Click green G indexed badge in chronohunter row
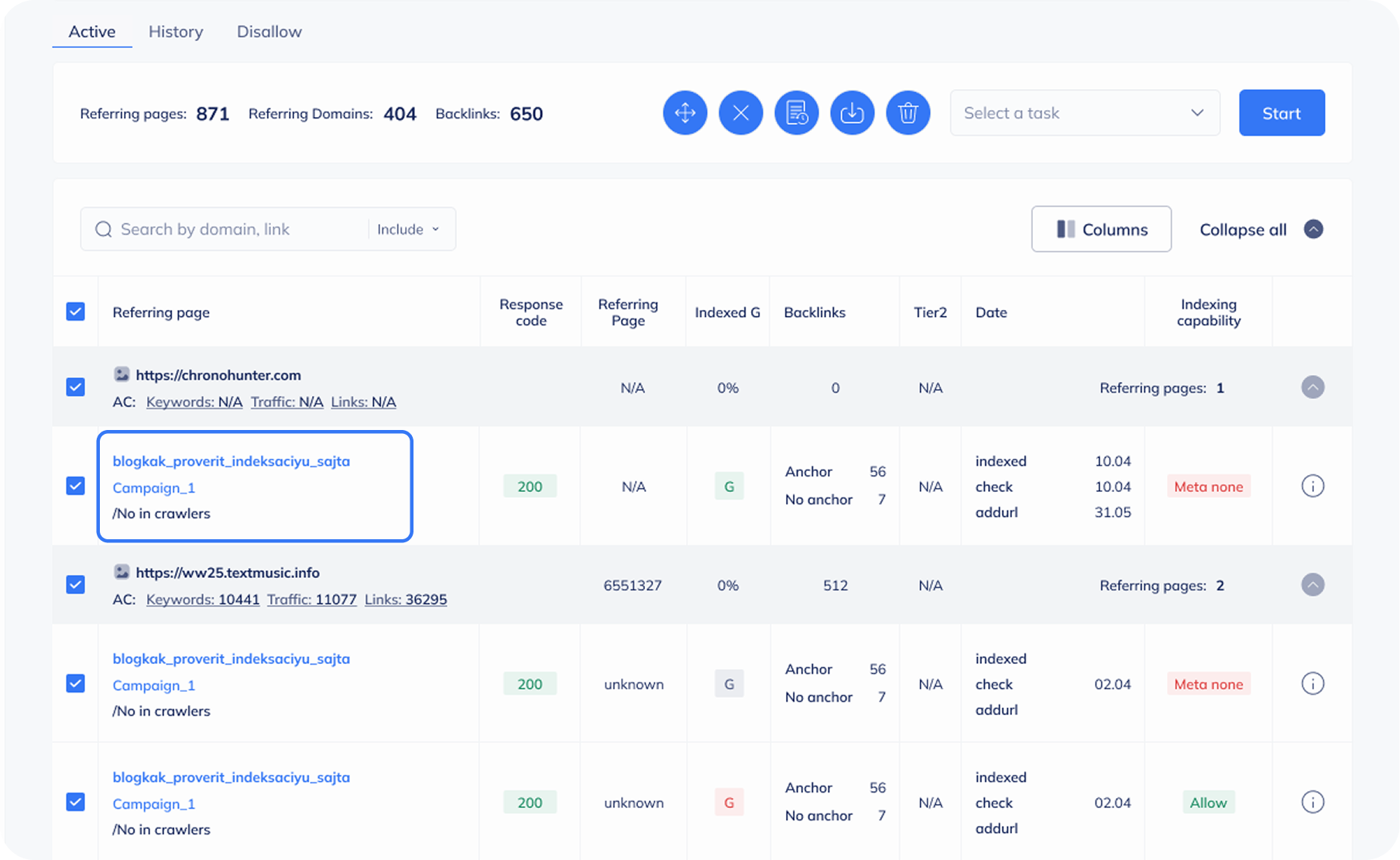This screenshot has width=1400, height=860. tap(729, 487)
